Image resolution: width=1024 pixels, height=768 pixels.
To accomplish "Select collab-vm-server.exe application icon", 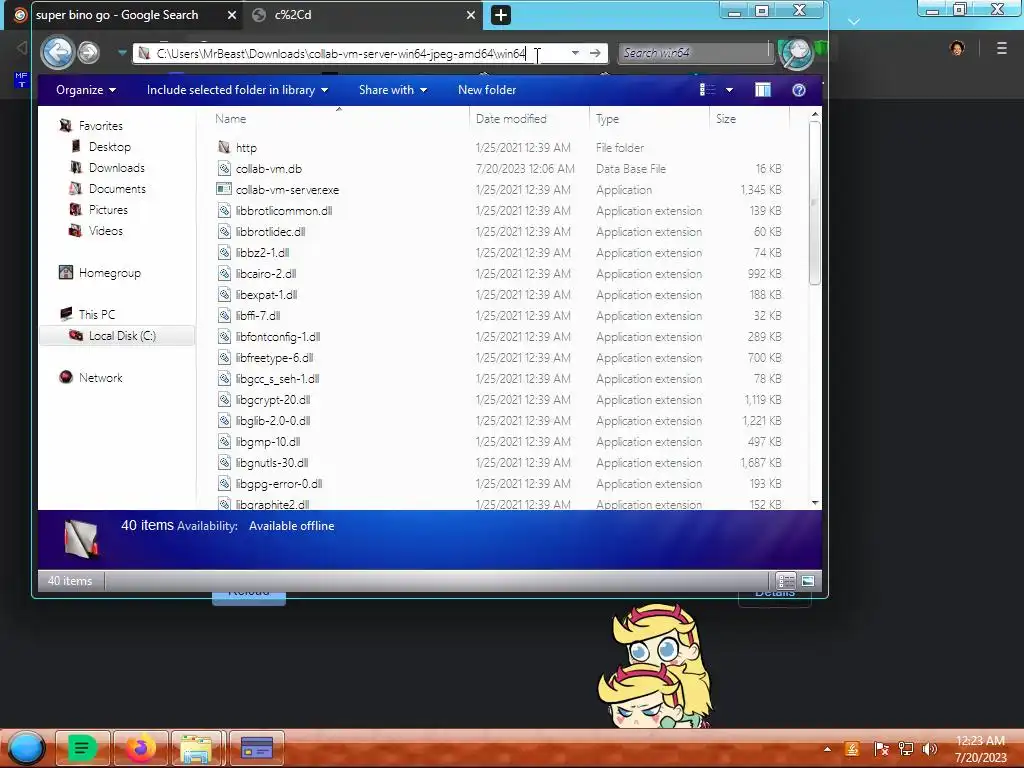I will click(224, 189).
